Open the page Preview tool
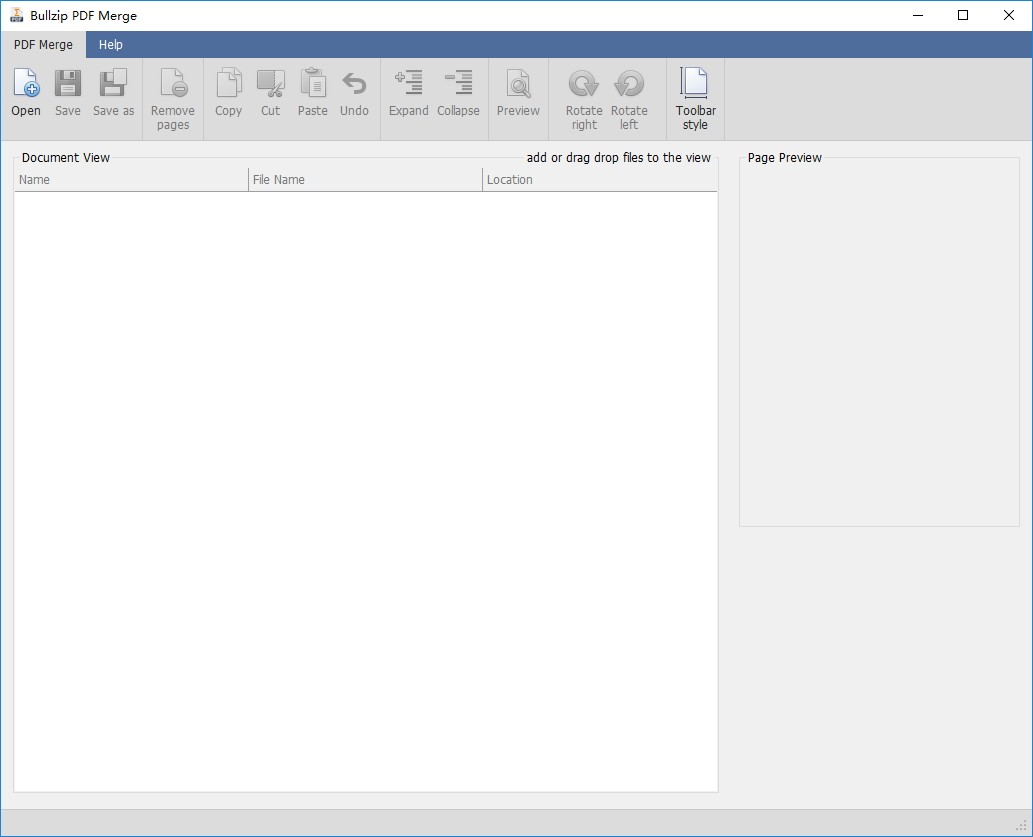1033x837 pixels. tap(518, 84)
